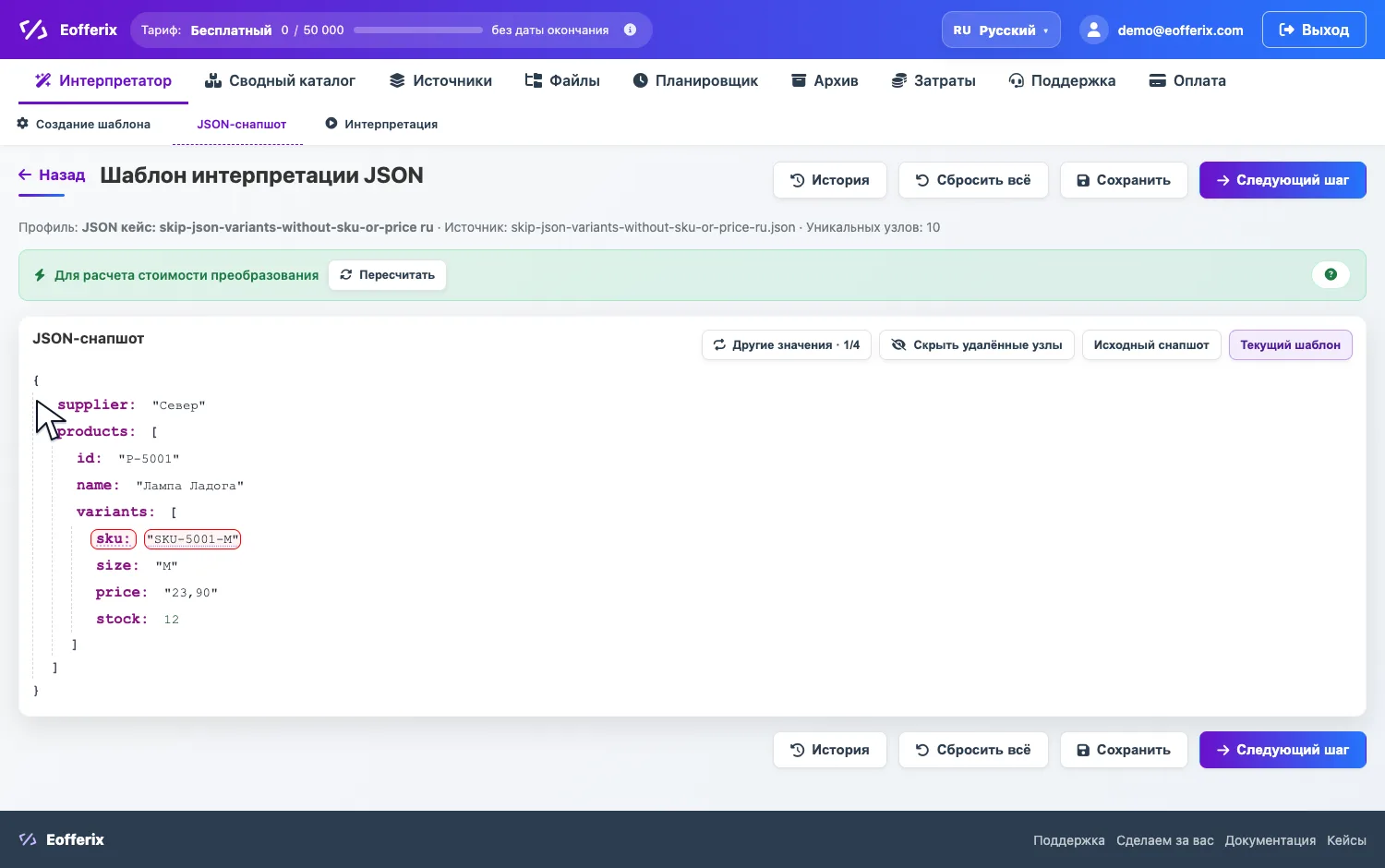Click the stock value 12
The image size is (1385, 868).
[x=172, y=620]
